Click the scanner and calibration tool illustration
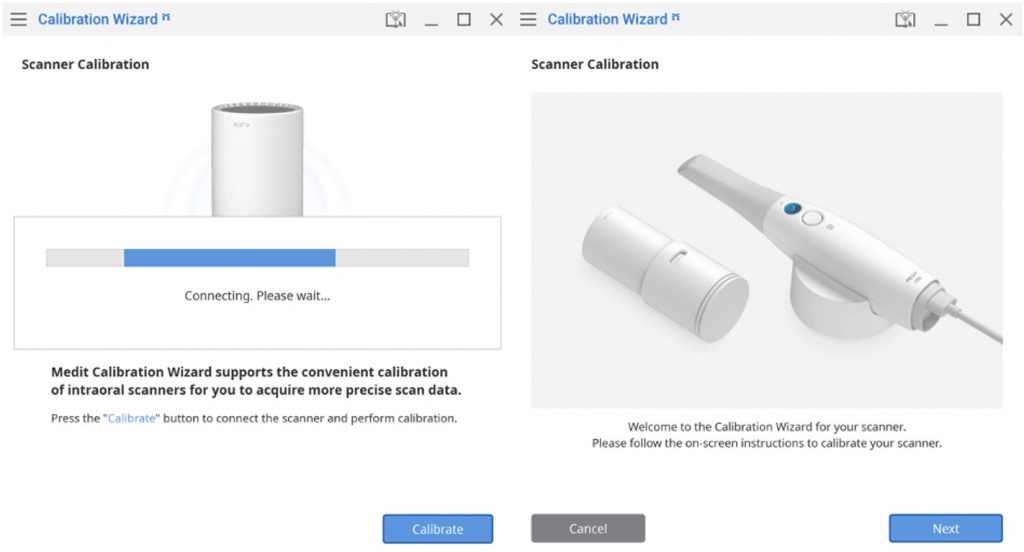1024x552 pixels. tap(767, 250)
